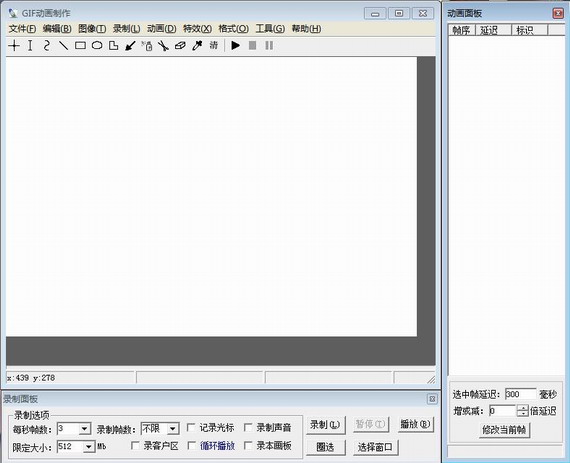Enable the 录制声音 checkbox
Image resolution: width=570 pixels, height=463 pixels.
[248, 427]
